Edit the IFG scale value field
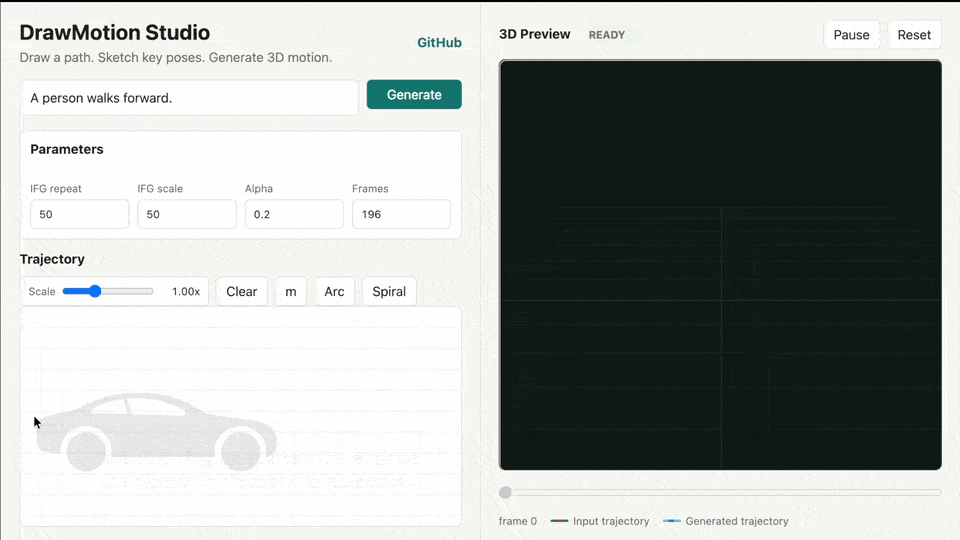Screen dimensions: 960x540 click(187, 214)
